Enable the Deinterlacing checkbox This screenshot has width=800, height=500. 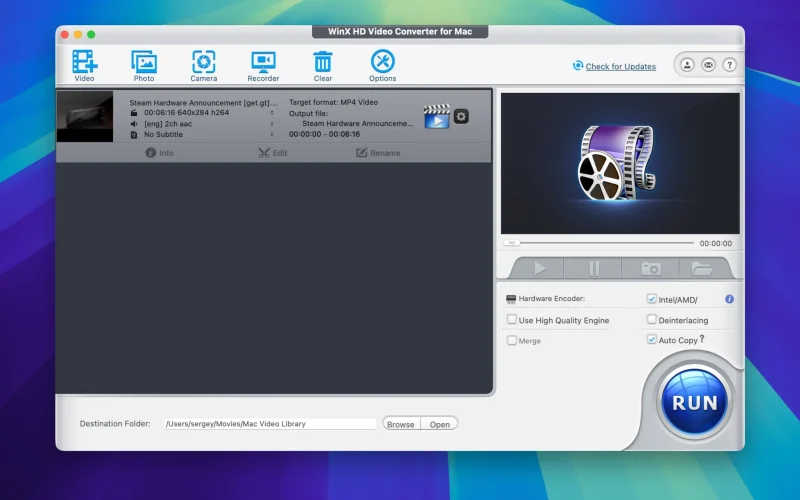652,319
